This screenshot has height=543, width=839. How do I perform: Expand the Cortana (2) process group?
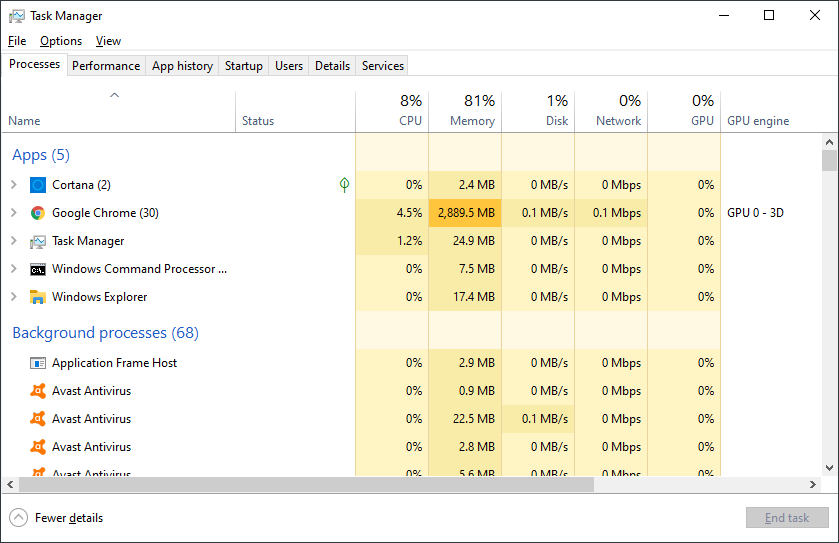14,185
